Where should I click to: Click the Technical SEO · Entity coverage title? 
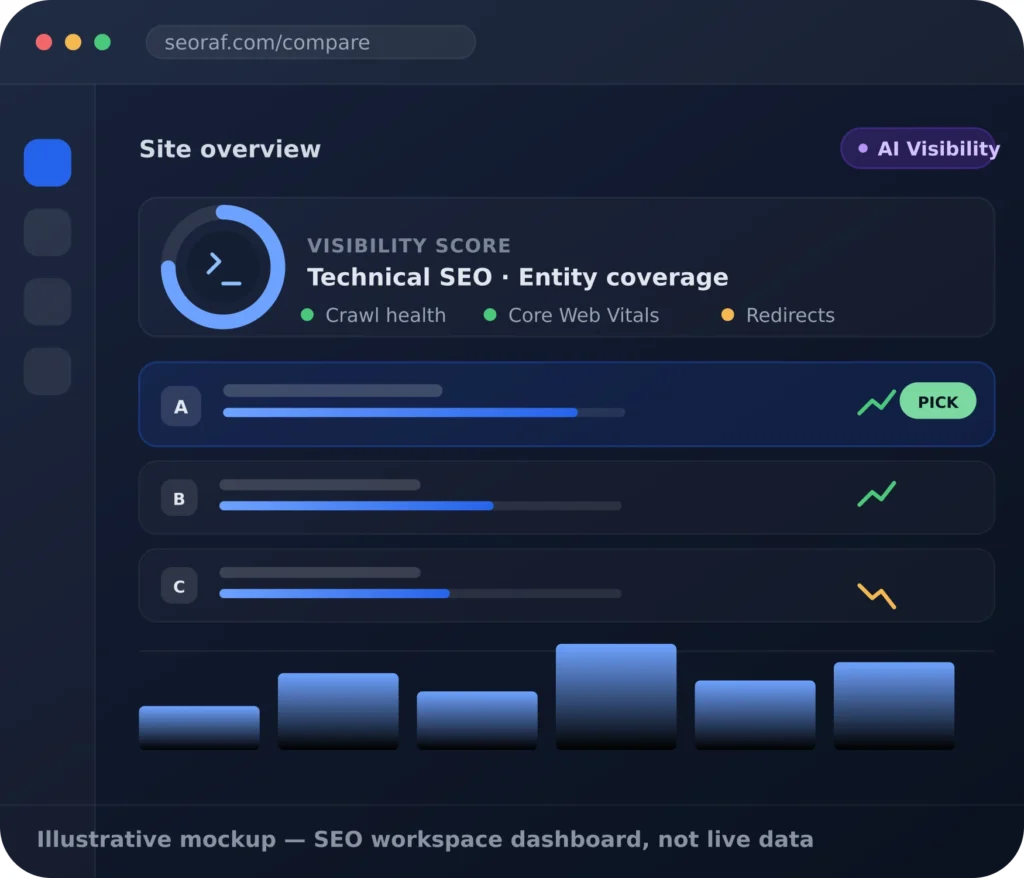point(518,277)
